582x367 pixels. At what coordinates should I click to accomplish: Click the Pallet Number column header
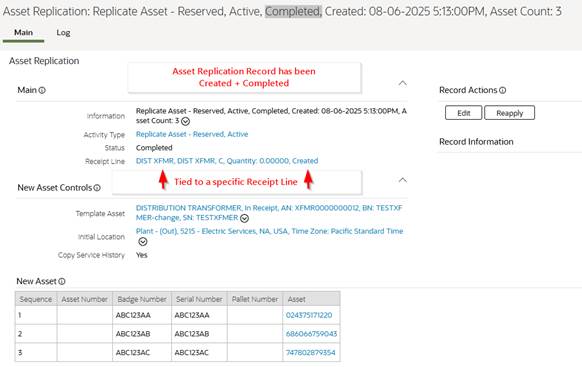click(x=255, y=299)
